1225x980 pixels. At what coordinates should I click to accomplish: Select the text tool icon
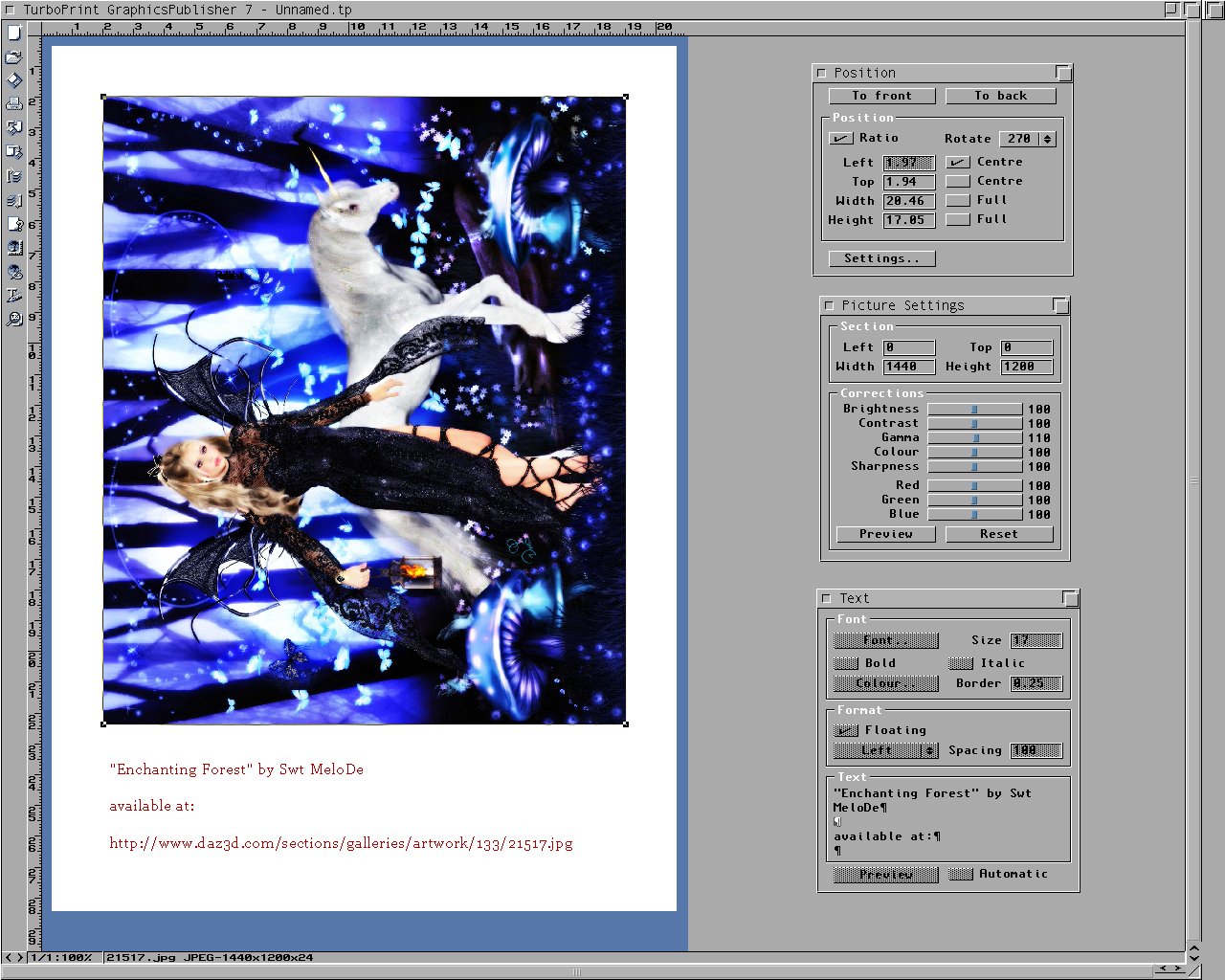coord(14,296)
